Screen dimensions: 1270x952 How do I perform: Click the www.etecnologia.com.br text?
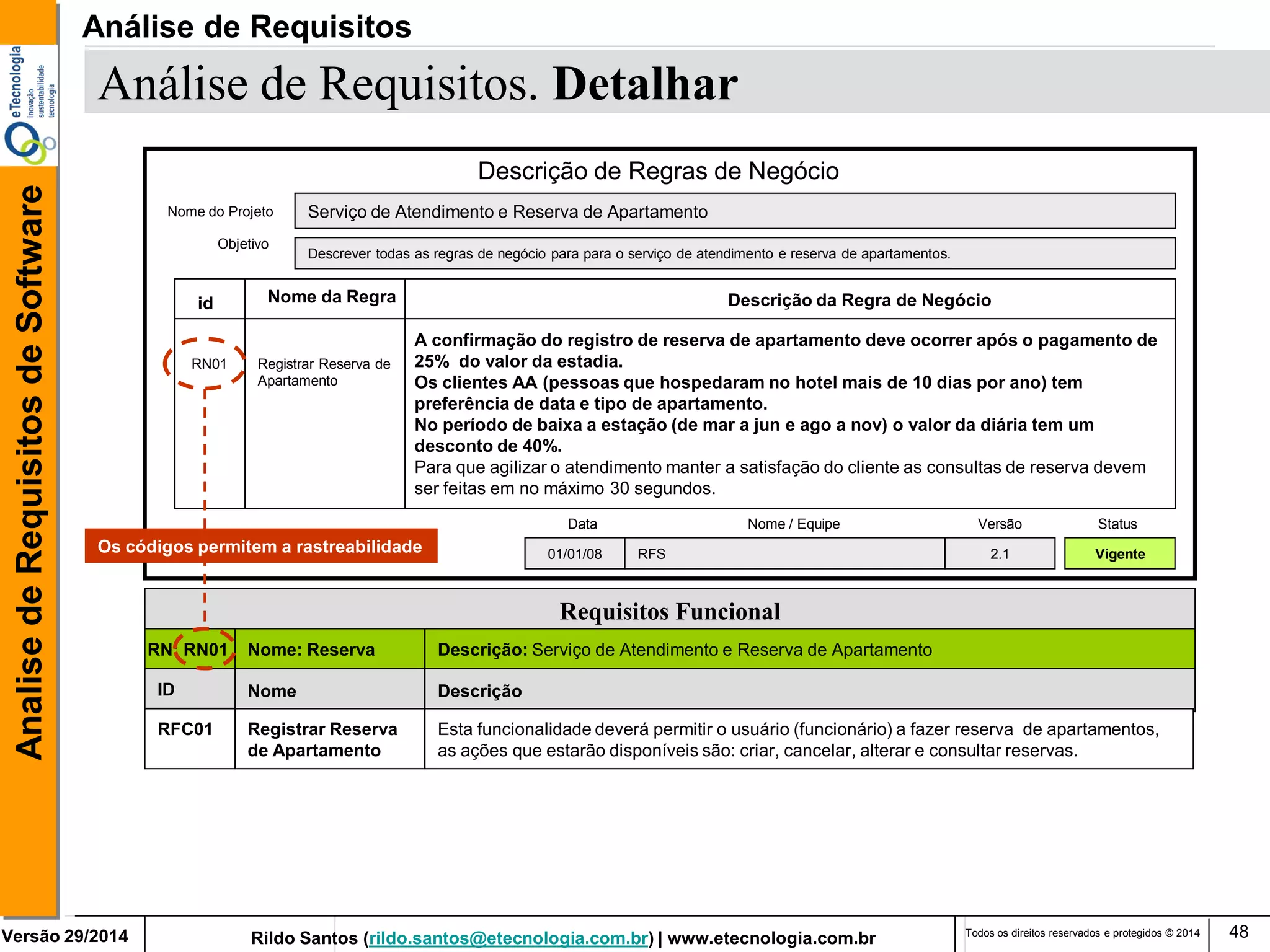[771, 938]
